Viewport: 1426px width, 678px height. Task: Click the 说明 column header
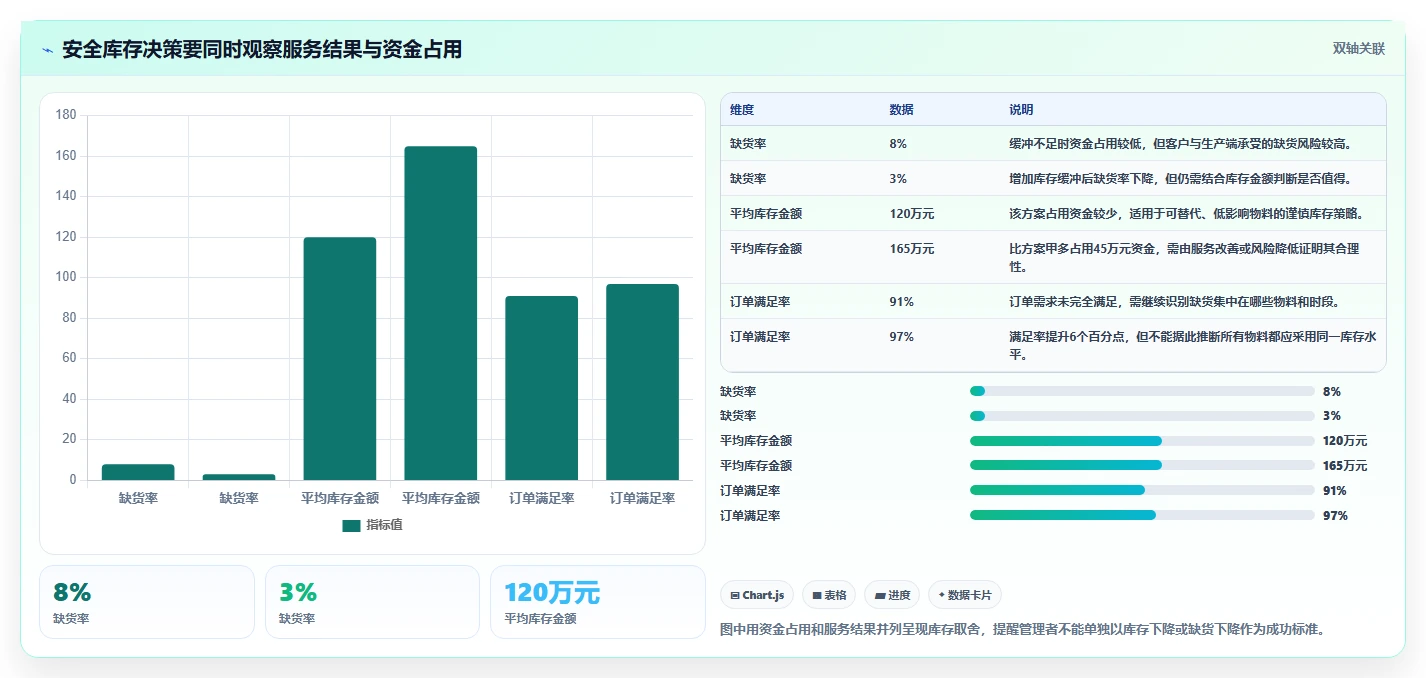point(1021,110)
